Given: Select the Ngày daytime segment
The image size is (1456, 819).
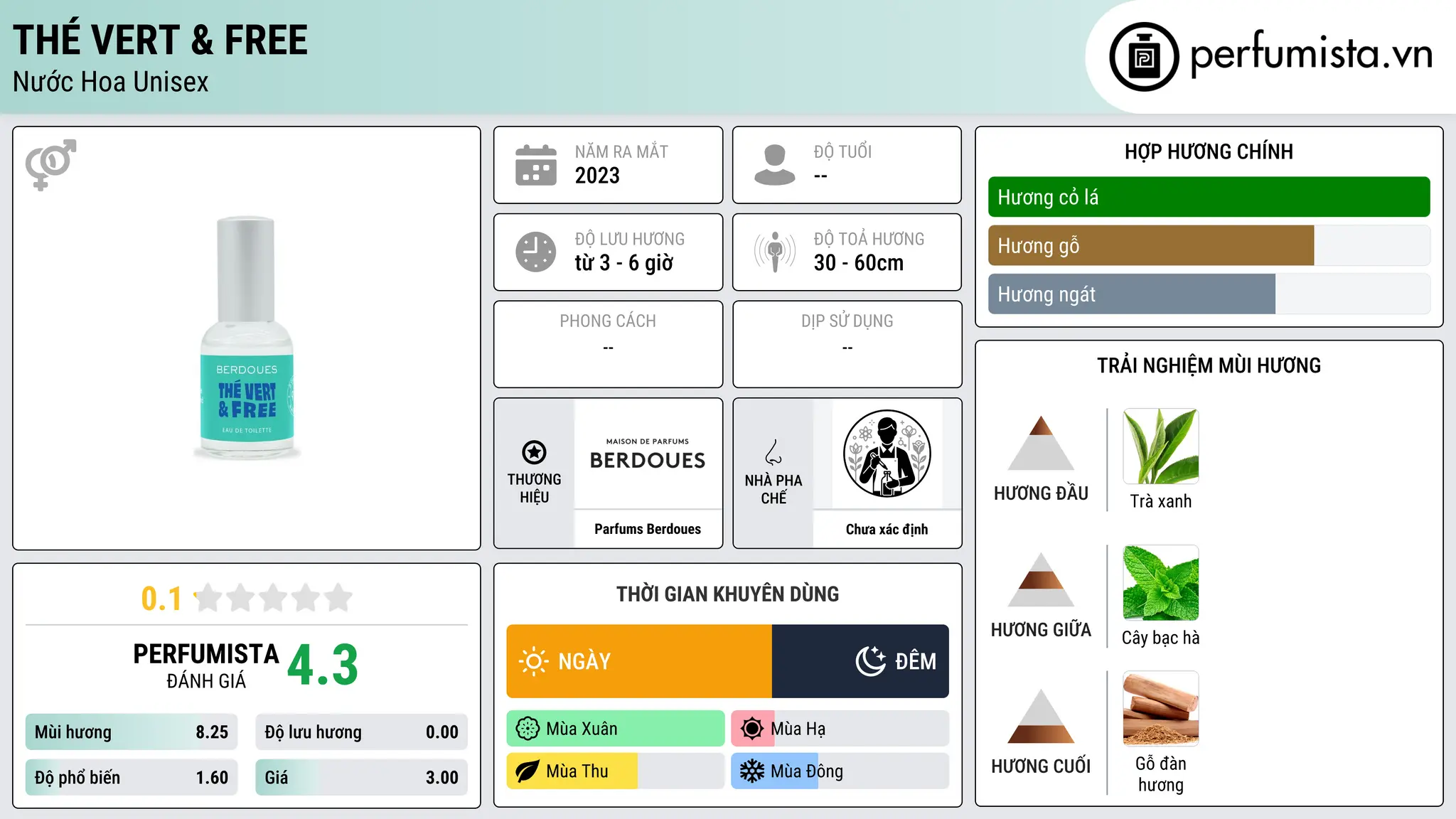Looking at the screenshot, I should 639,661.
